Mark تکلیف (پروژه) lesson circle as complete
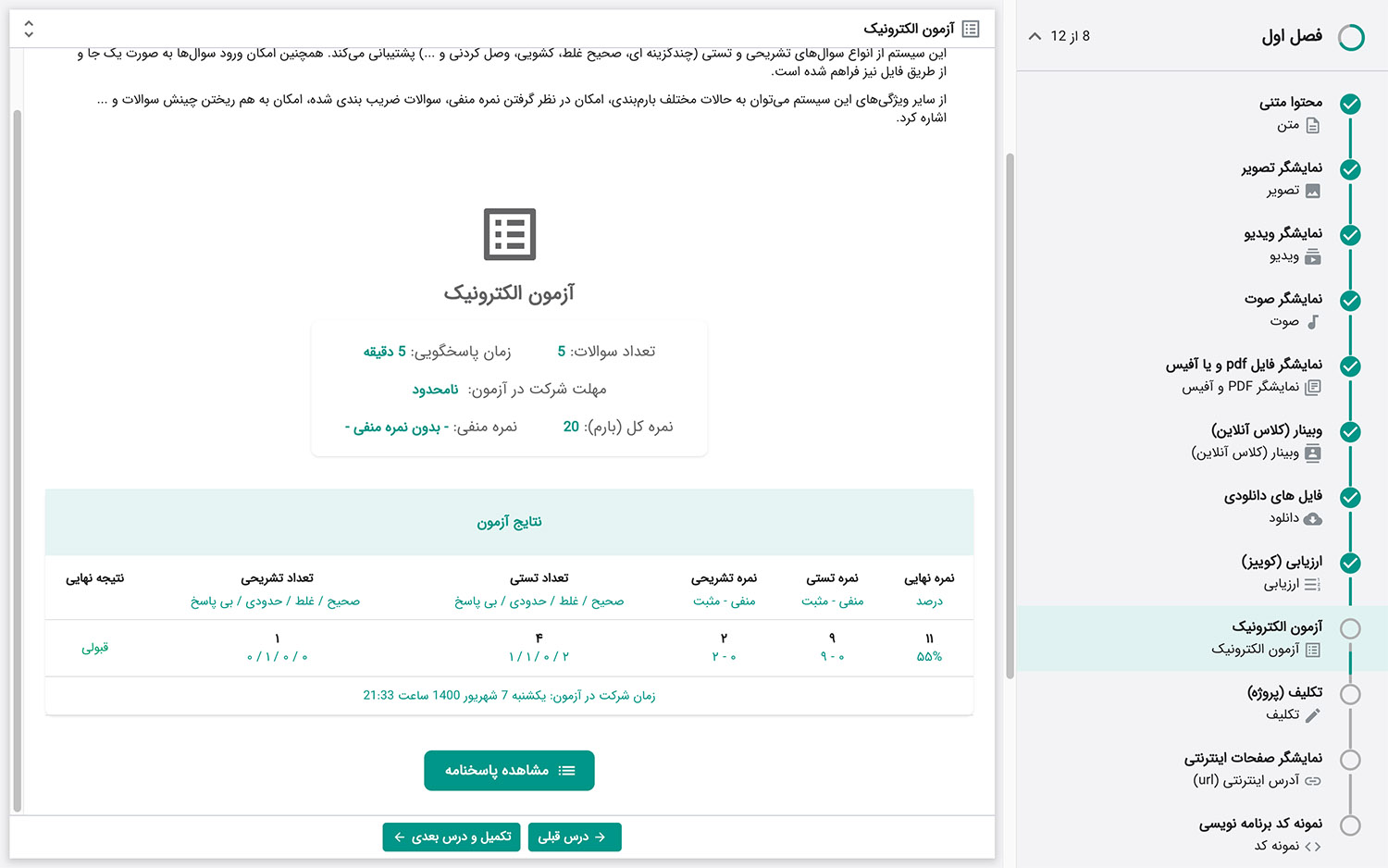 click(1350, 694)
